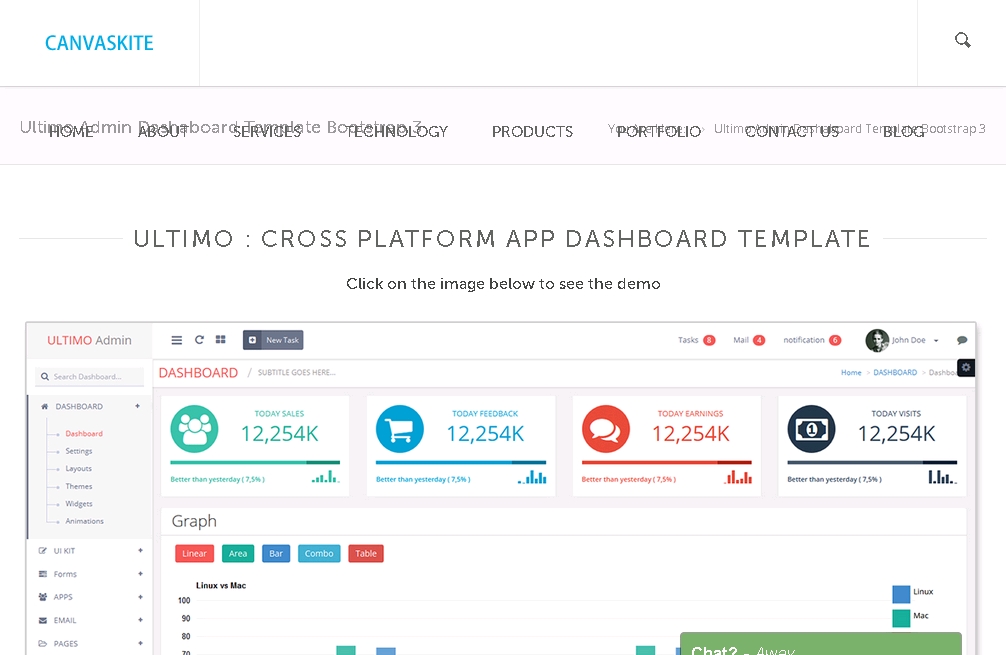Click the Search Dashboard input field

pos(91,377)
